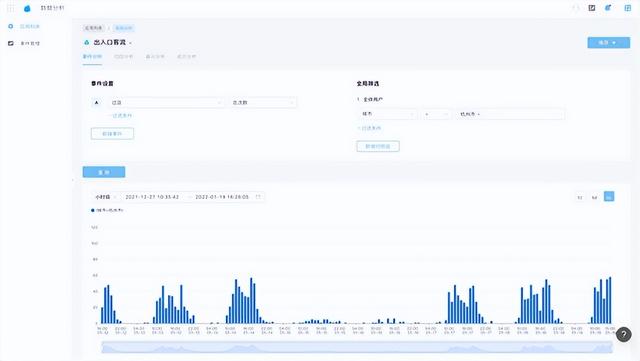Screen dimensions: 640x361
Task: Click the faint light-gray icon left of the header edit icon
Action: point(576,8)
